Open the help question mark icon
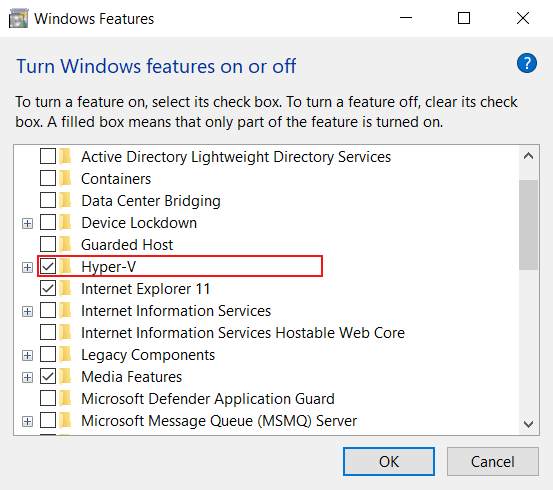This screenshot has height=490, width=553. (x=527, y=63)
